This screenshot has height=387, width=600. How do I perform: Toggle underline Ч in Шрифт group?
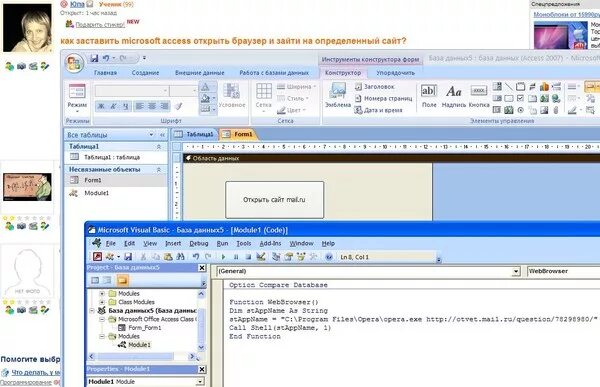[126, 106]
